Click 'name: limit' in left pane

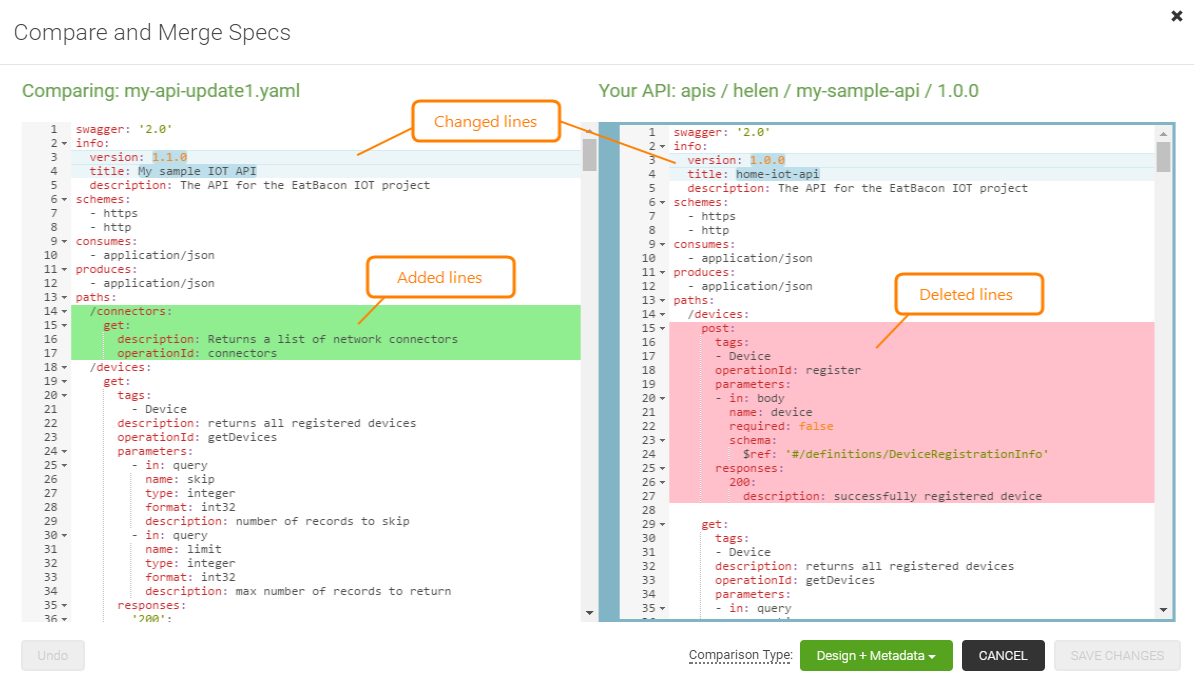point(184,549)
